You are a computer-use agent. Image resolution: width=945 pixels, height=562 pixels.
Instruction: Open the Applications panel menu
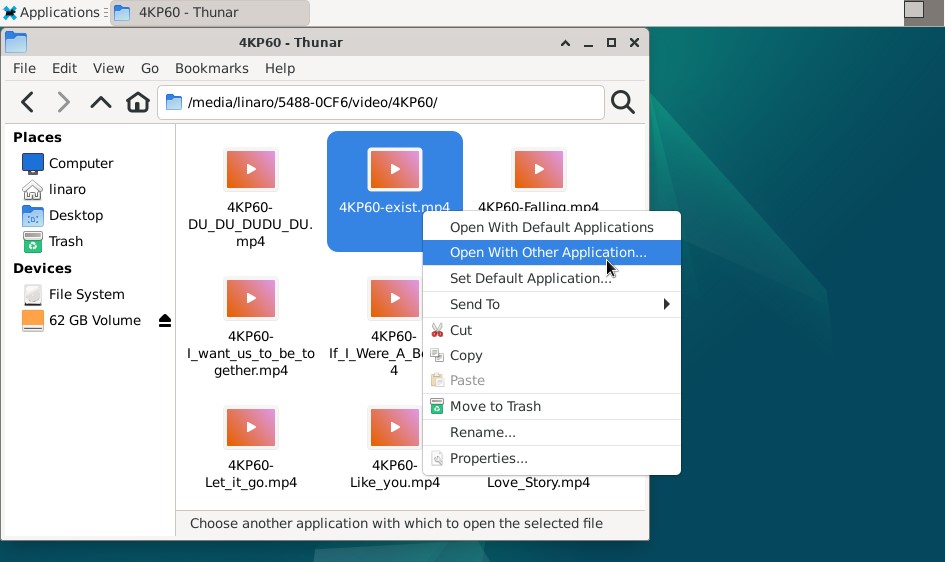click(x=53, y=12)
